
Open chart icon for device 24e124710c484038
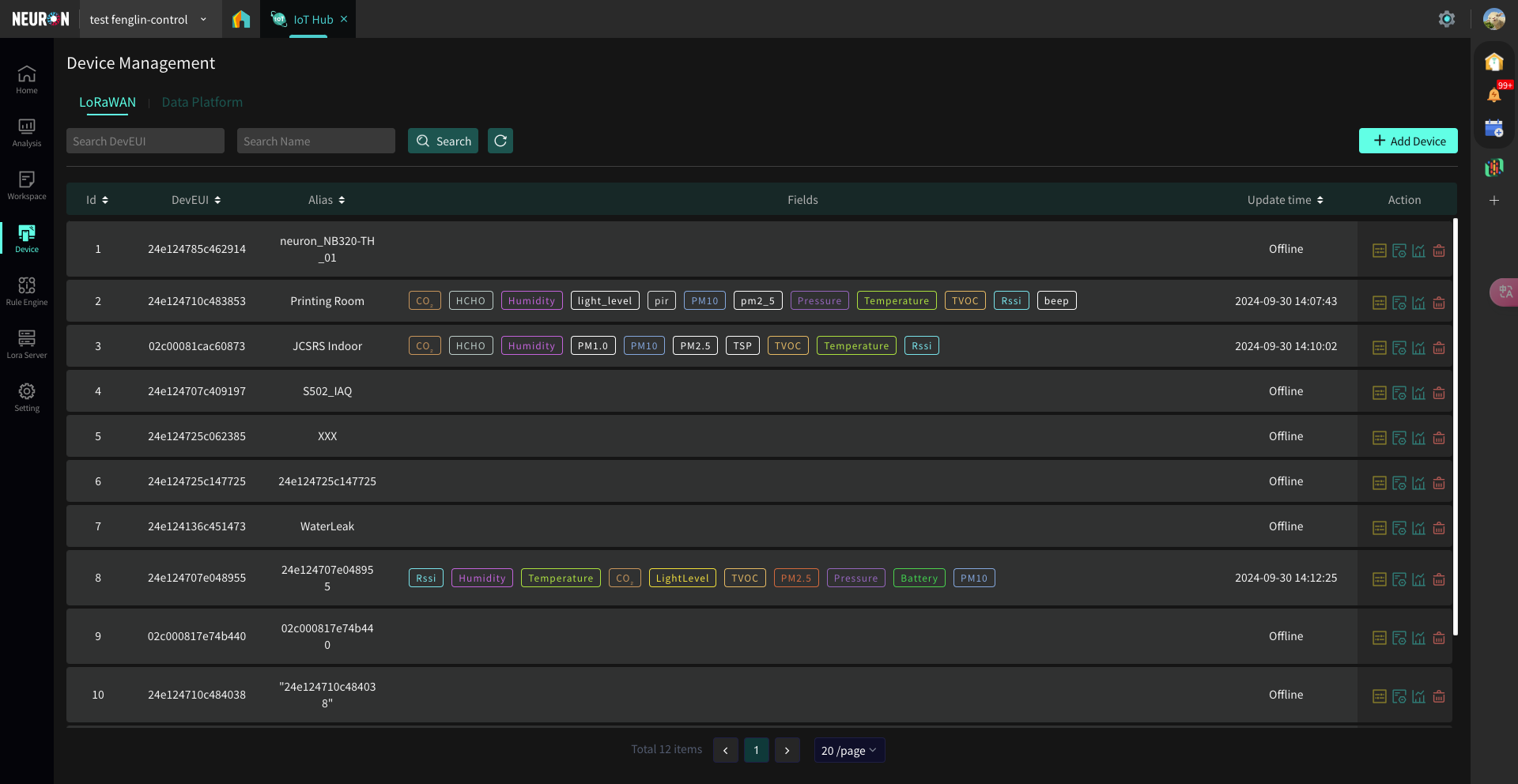pyautogui.click(x=1419, y=696)
